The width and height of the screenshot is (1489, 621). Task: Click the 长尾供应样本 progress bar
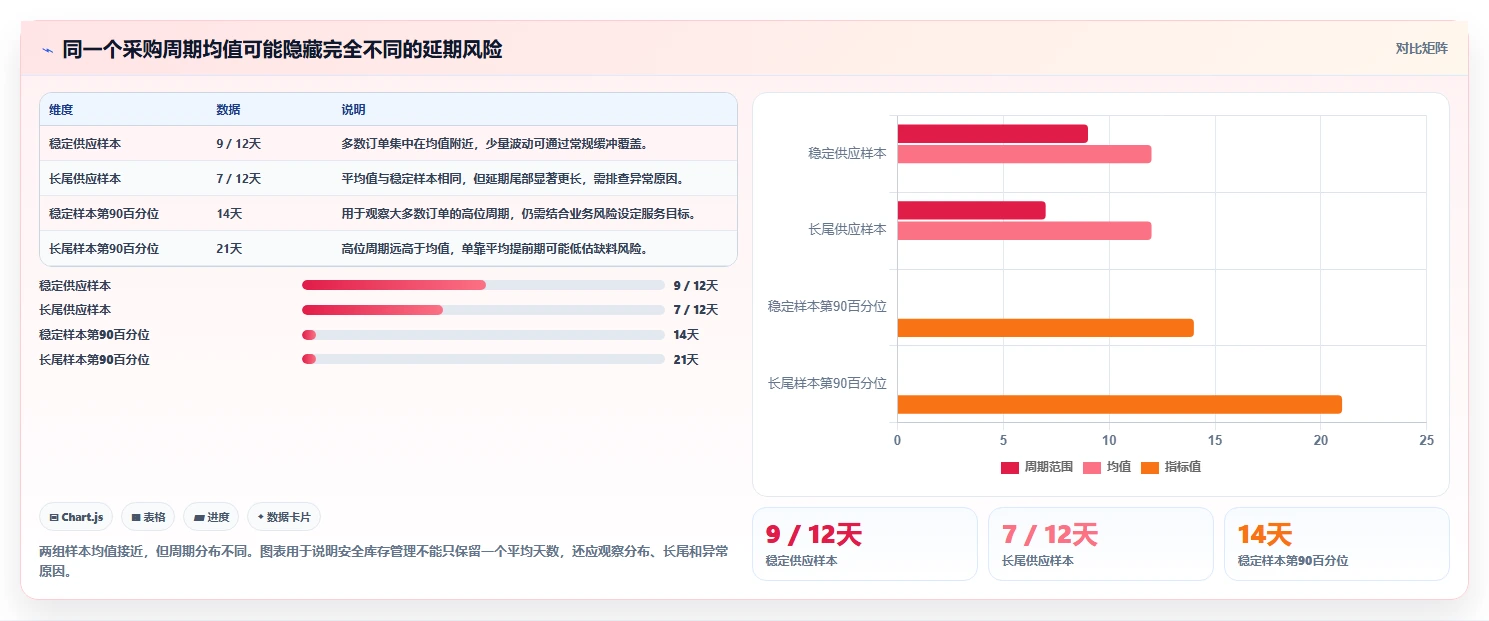click(x=483, y=310)
